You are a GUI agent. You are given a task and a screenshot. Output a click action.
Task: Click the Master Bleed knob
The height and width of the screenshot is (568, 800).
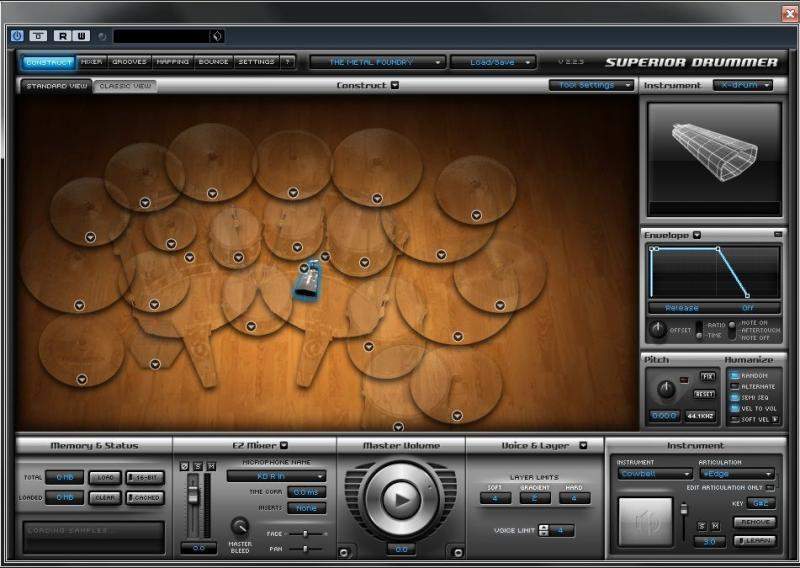click(x=240, y=527)
